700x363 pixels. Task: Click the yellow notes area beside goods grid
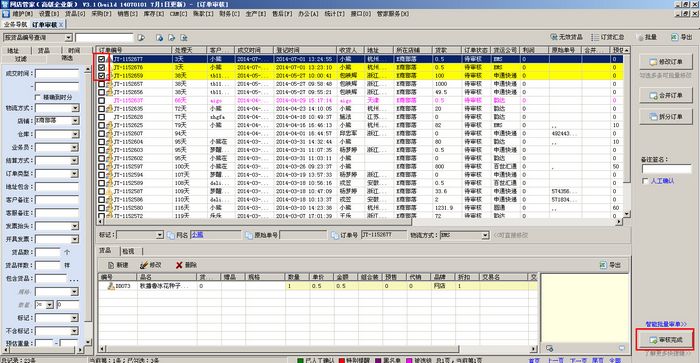585,308
